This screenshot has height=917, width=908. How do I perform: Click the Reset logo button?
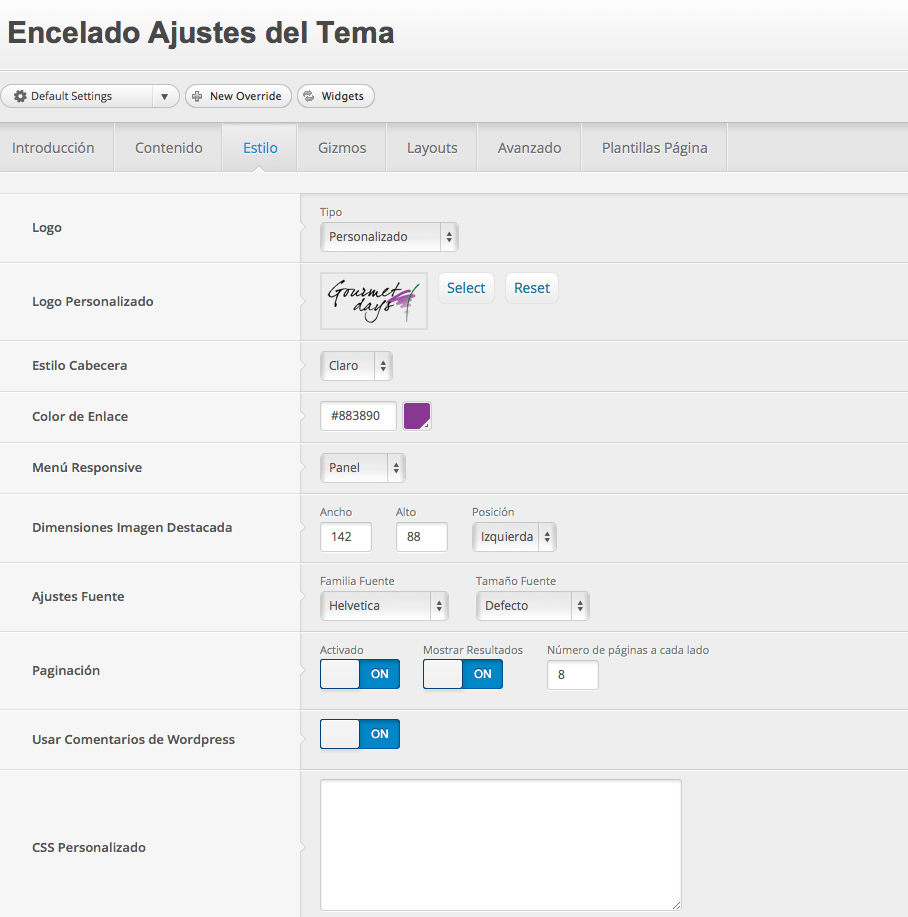point(531,288)
